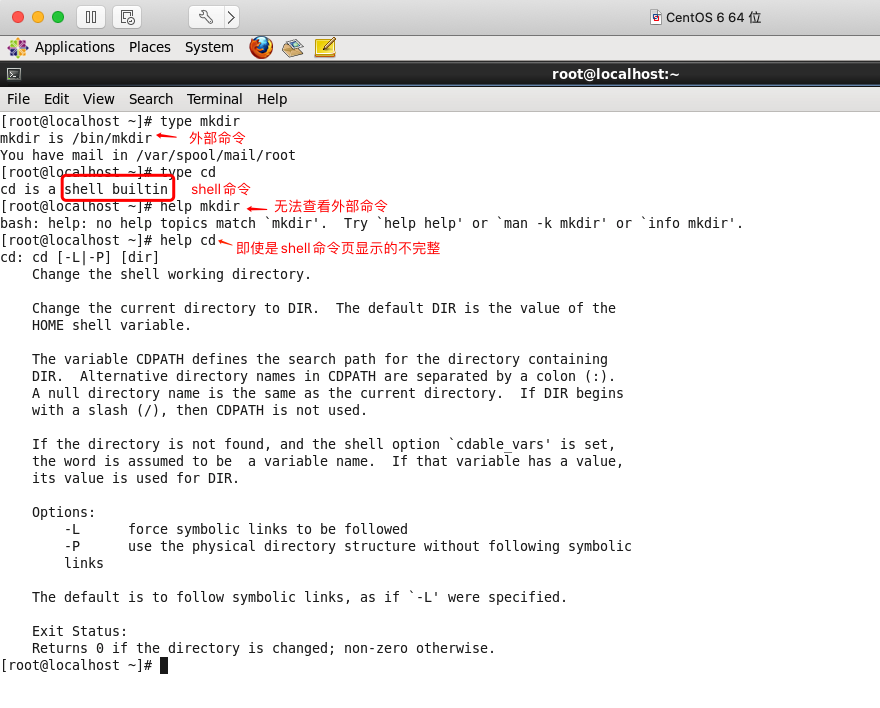Click the 'shell builtin' text in the output
Viewport: 880px width, 708px height.
click(116, 189)
